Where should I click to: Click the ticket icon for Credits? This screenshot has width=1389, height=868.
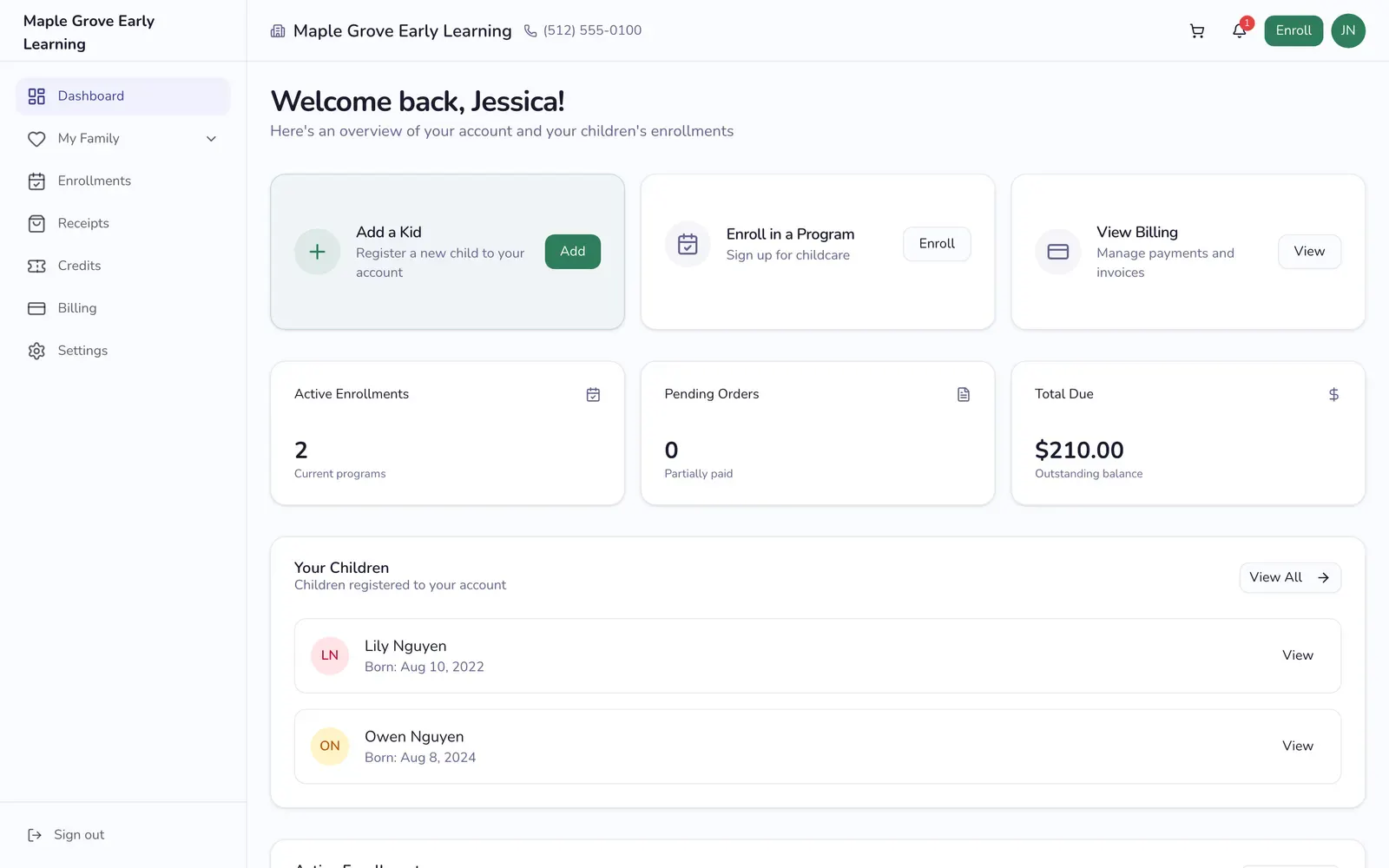[x=36, y=266]
